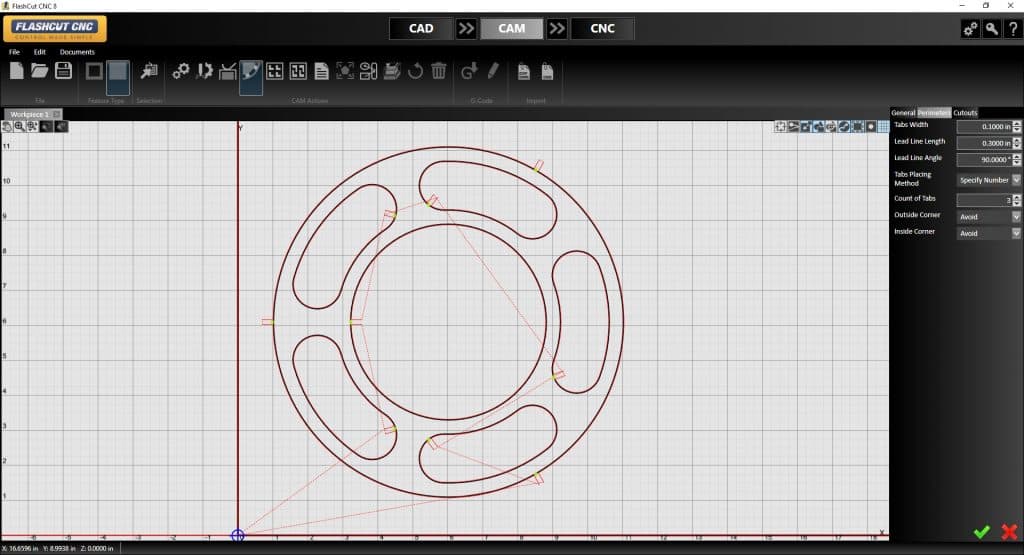Toggle the outlined-square feature type button
This screenshot has width=1024, height=555.
pyautogui.click(x=94, y=71)
